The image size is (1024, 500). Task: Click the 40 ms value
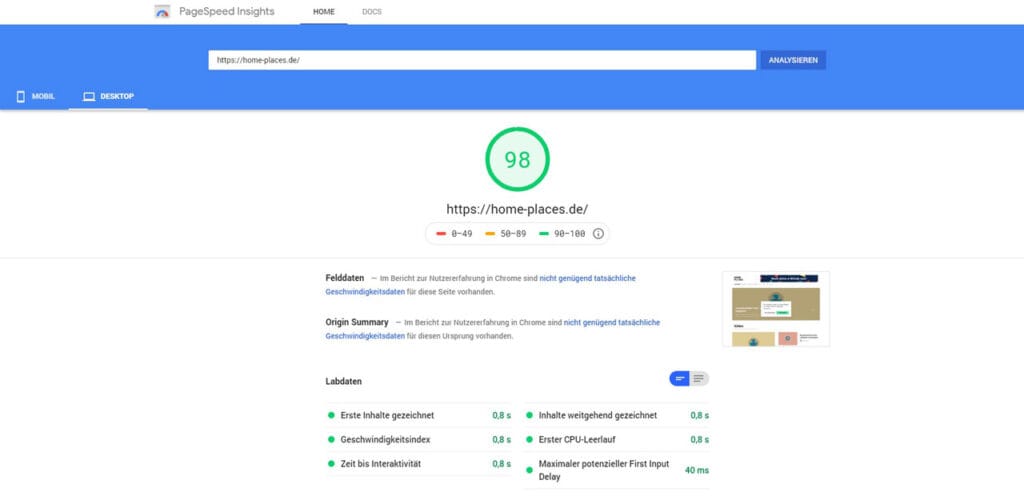(x=696, y=470)
